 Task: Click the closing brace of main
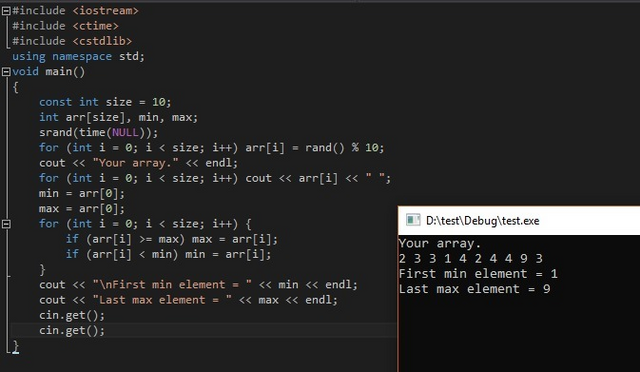coord(16,347)
